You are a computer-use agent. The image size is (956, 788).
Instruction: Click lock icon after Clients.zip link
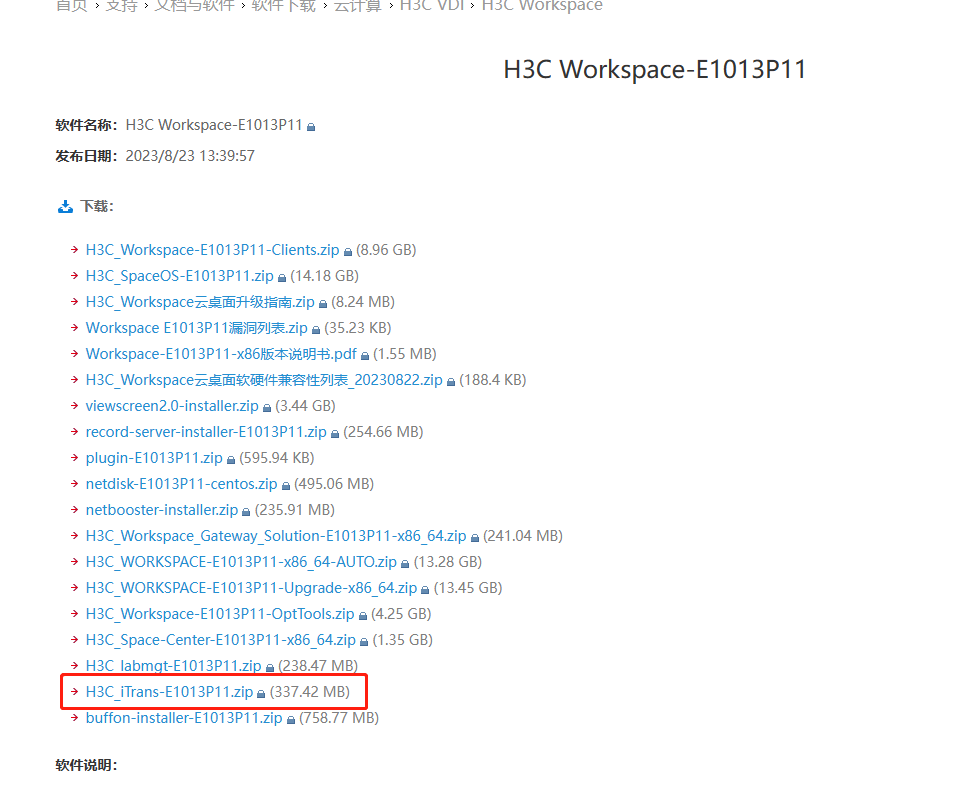point(348,252)
